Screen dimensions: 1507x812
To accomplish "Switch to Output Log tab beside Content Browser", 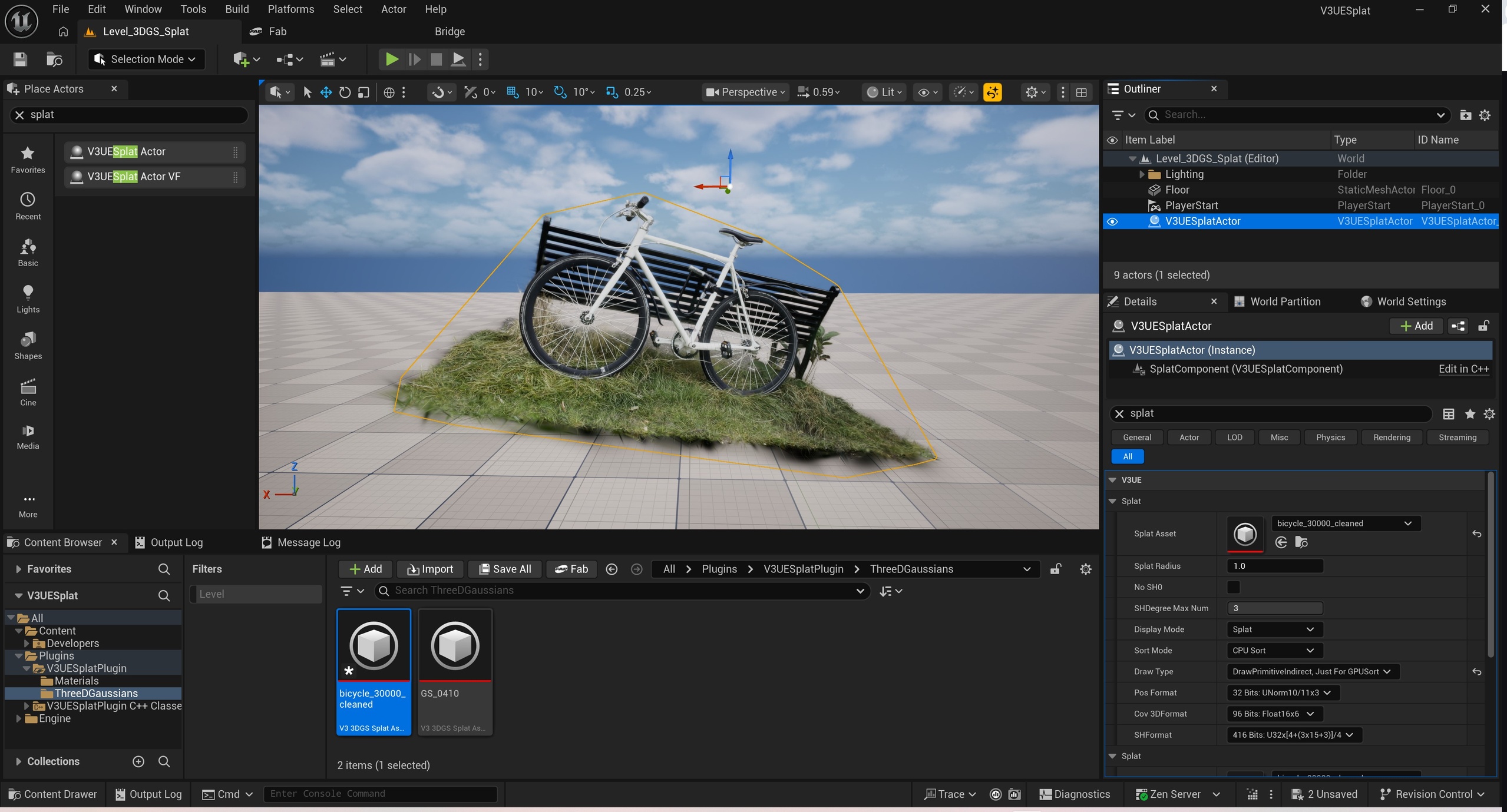I will click(x=168, y=542).
